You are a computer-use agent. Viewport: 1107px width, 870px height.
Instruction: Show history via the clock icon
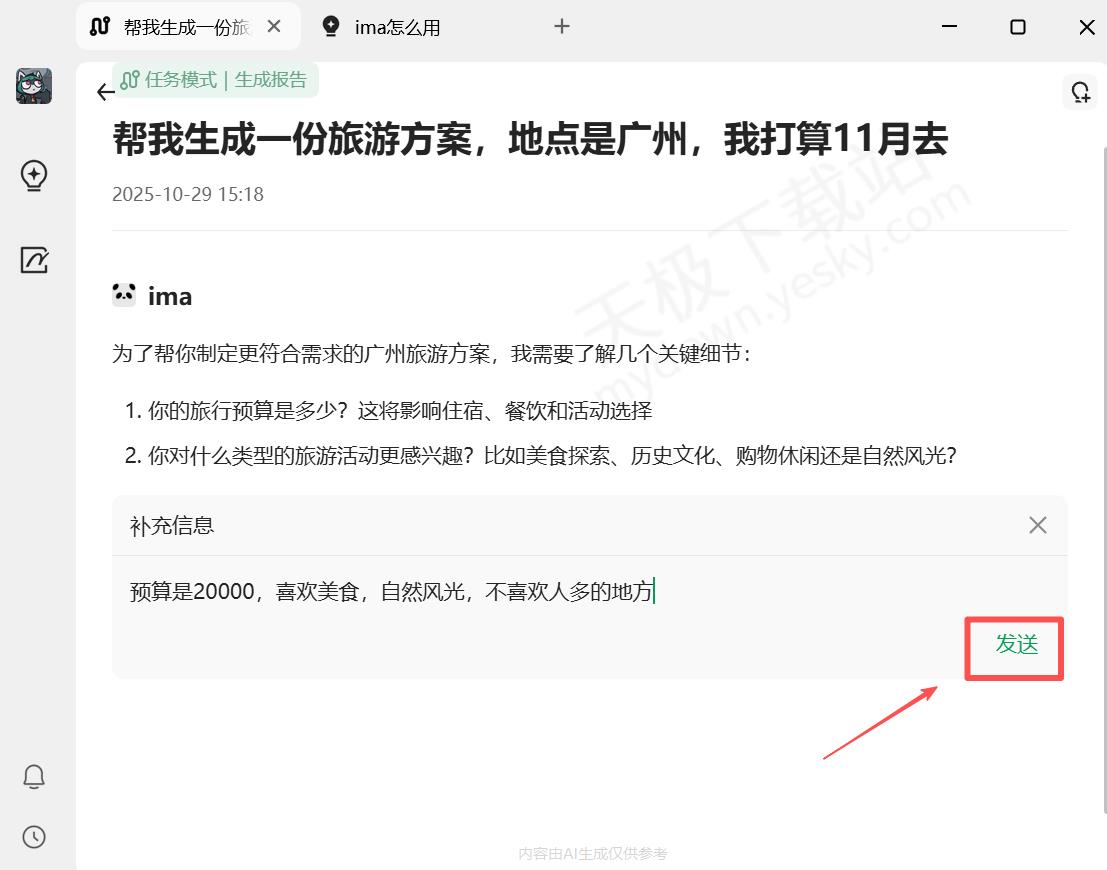[34, 837]
